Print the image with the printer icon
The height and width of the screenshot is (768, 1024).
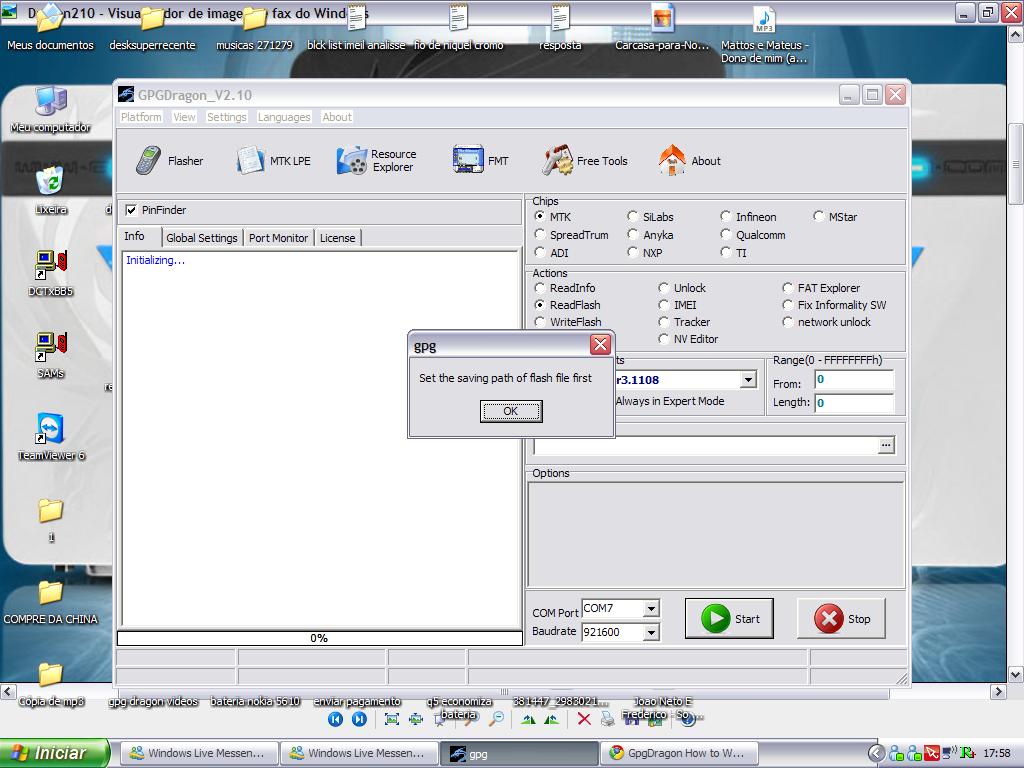tap(607, 719)
